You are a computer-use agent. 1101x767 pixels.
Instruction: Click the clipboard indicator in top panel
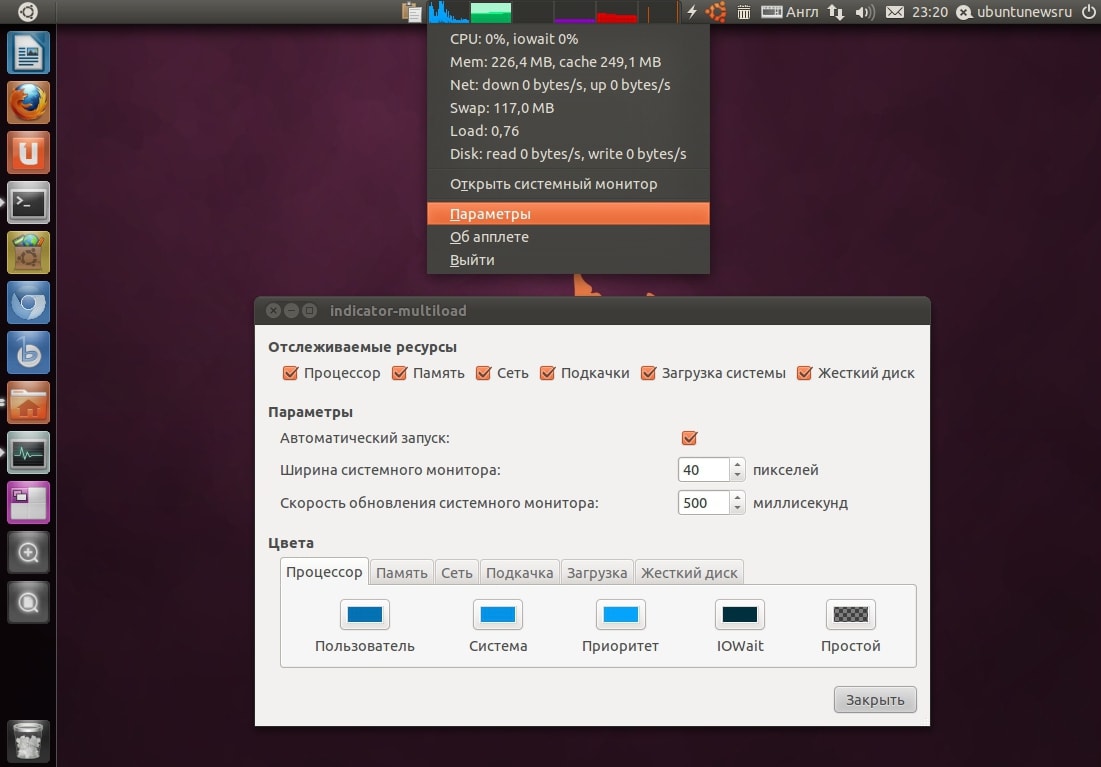click(x=412, y=12)
